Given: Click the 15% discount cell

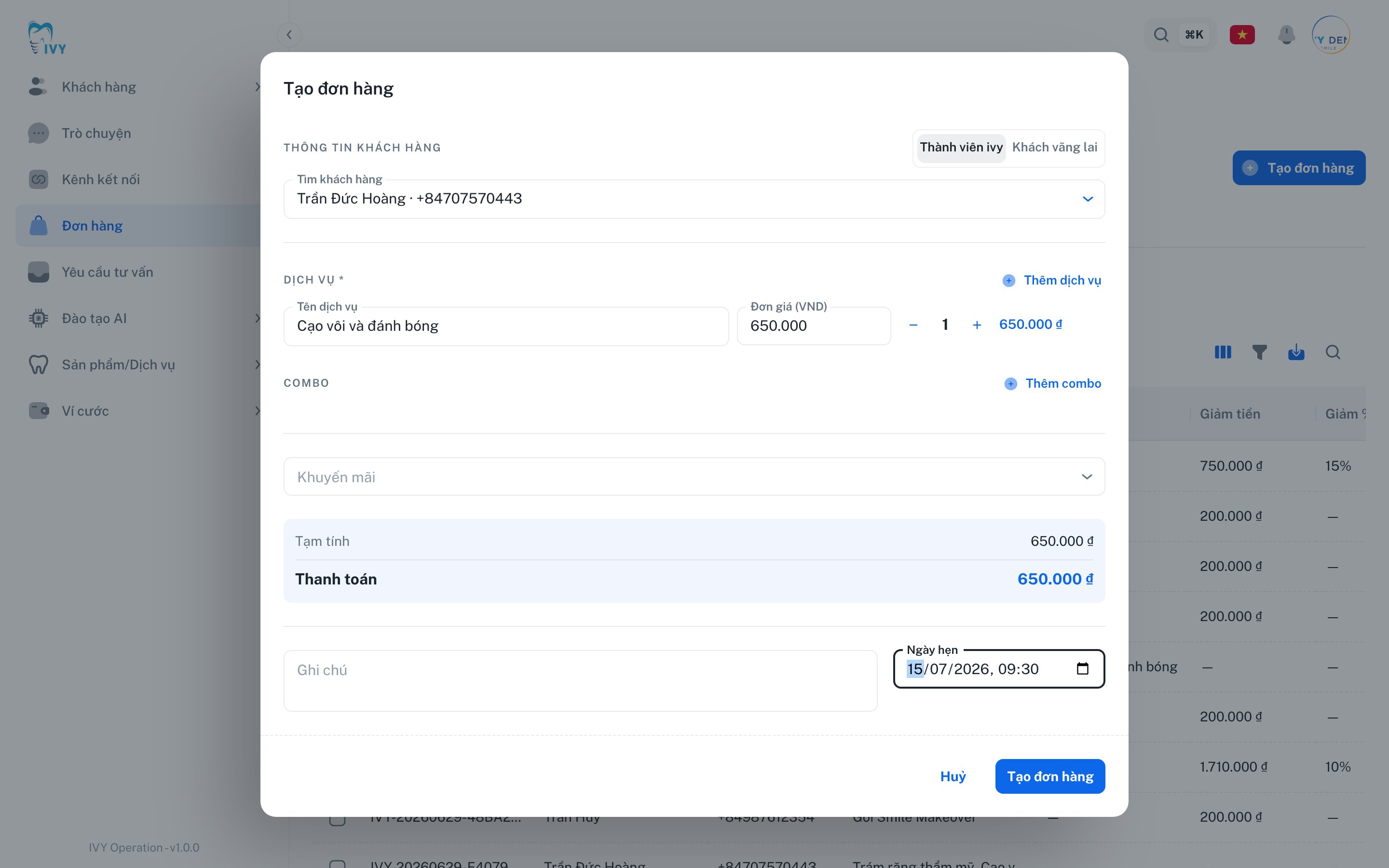Looking at the screenshot, I should [1337, 465].
